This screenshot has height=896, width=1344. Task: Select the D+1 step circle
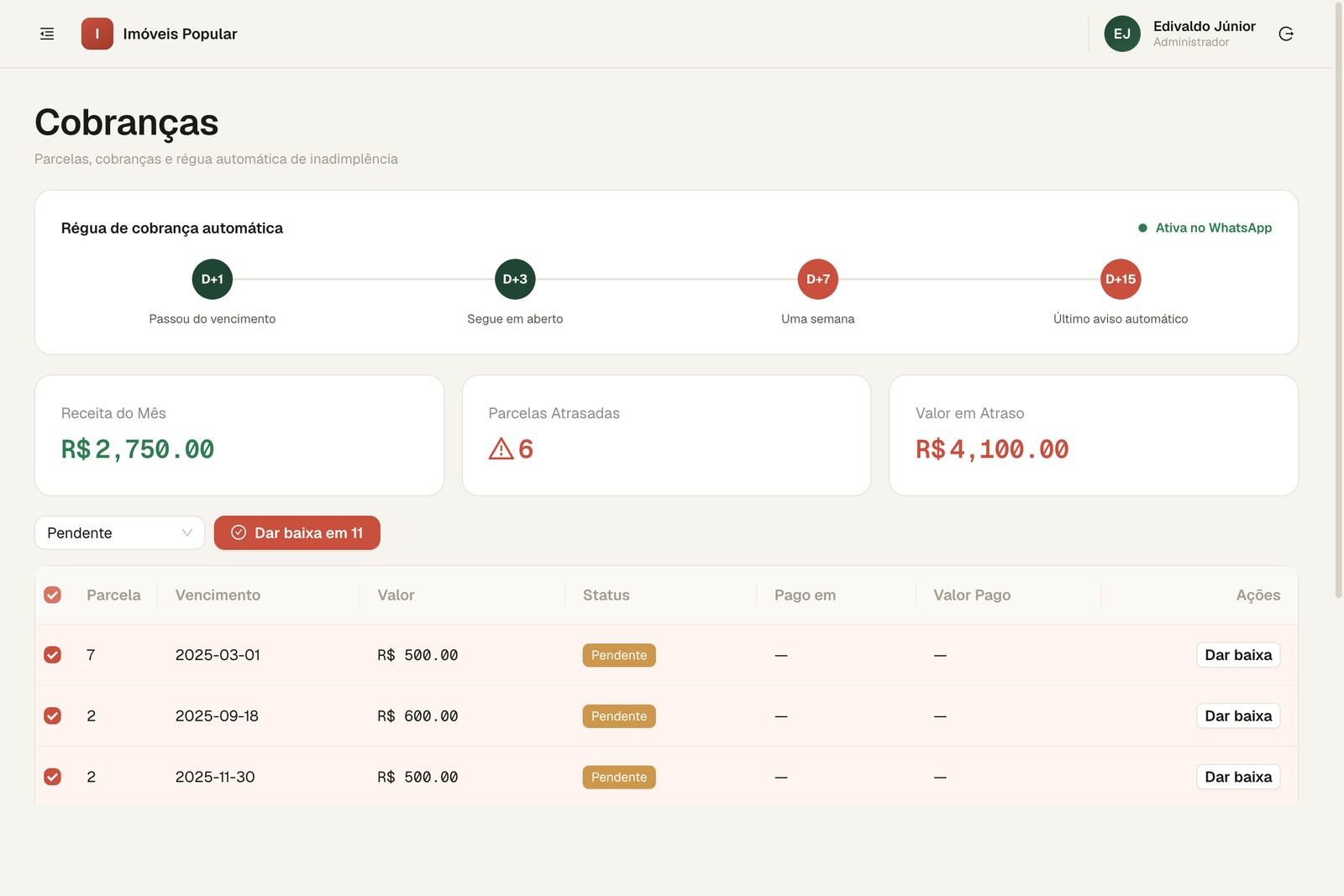[x=213, y=279]
